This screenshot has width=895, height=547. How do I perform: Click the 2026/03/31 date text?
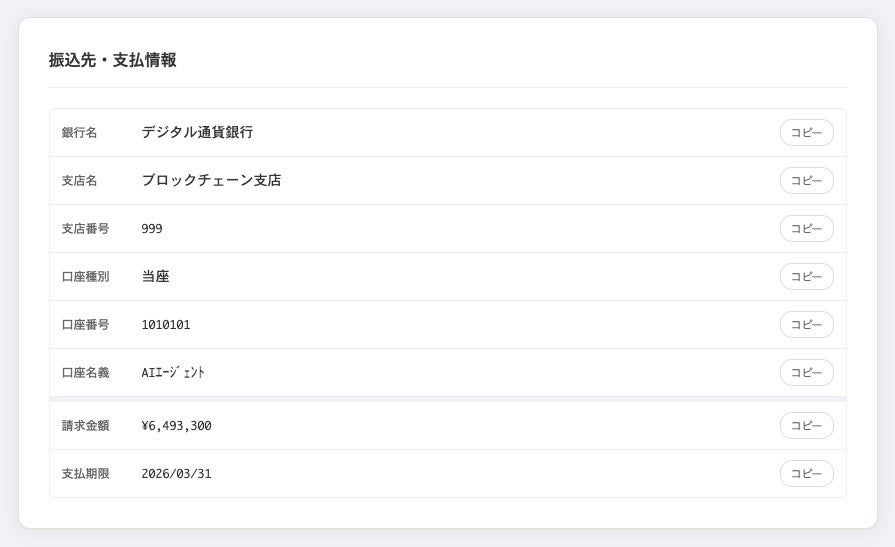tap(176, 474)
